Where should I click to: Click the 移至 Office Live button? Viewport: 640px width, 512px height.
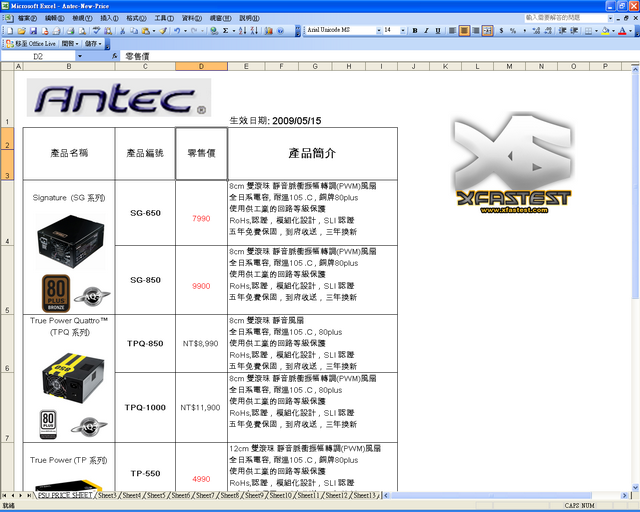tap(31, 44)
